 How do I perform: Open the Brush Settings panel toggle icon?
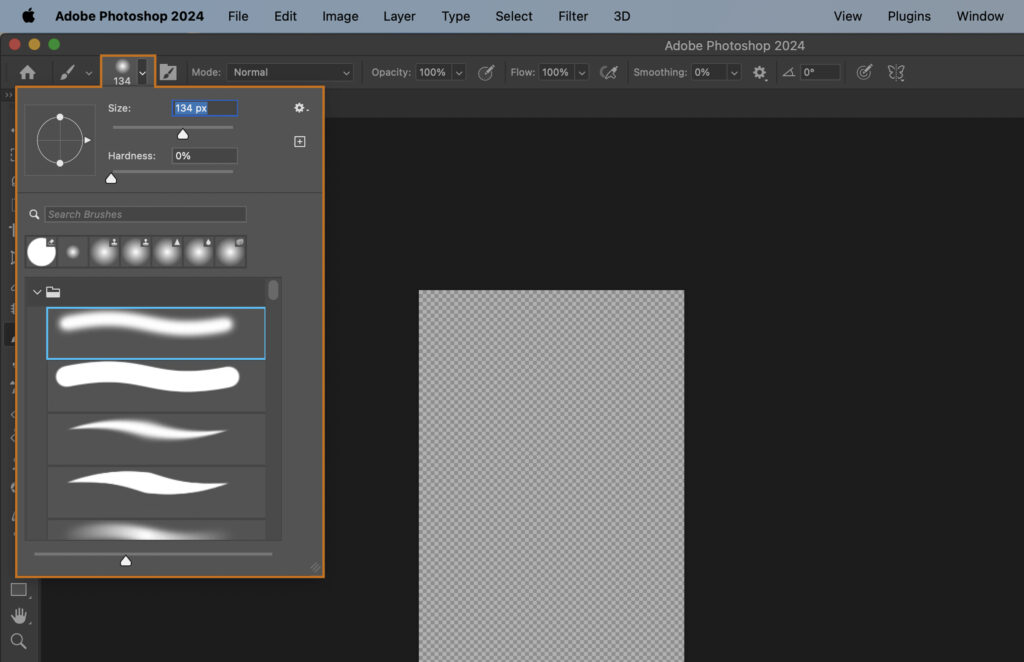coord(167,72)
